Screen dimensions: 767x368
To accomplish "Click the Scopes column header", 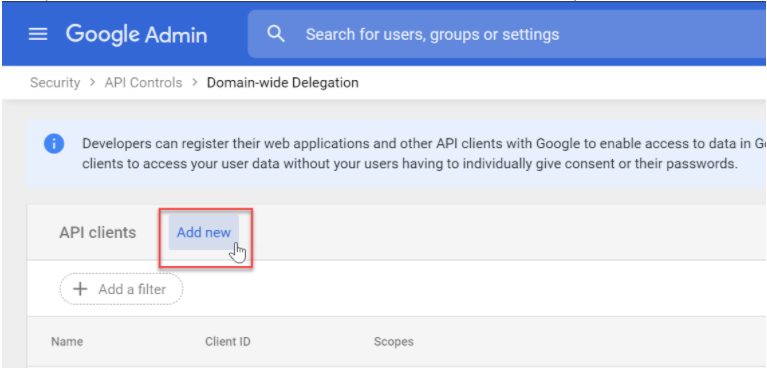I will point(394,341).
